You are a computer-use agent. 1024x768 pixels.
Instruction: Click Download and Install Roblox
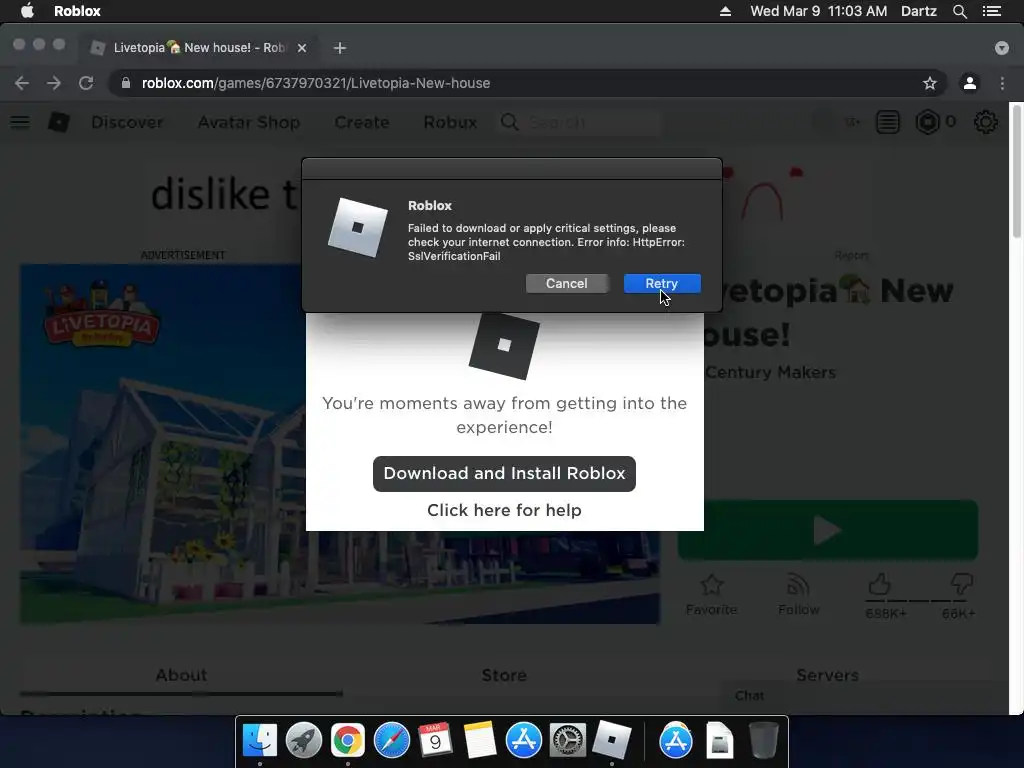click(504, 473)
